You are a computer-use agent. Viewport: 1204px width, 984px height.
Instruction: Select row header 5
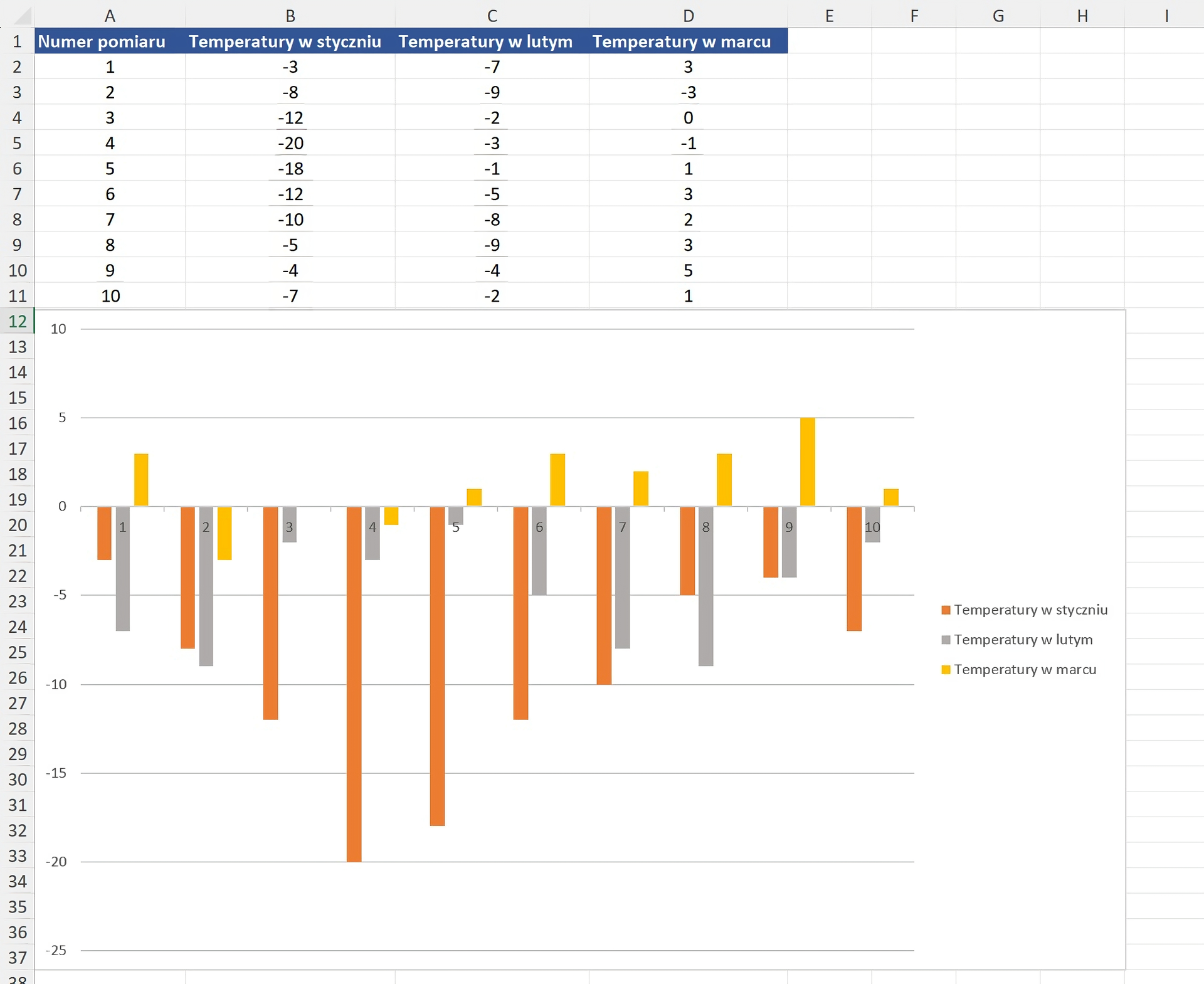pyautogui.click(x=17, y=143)
